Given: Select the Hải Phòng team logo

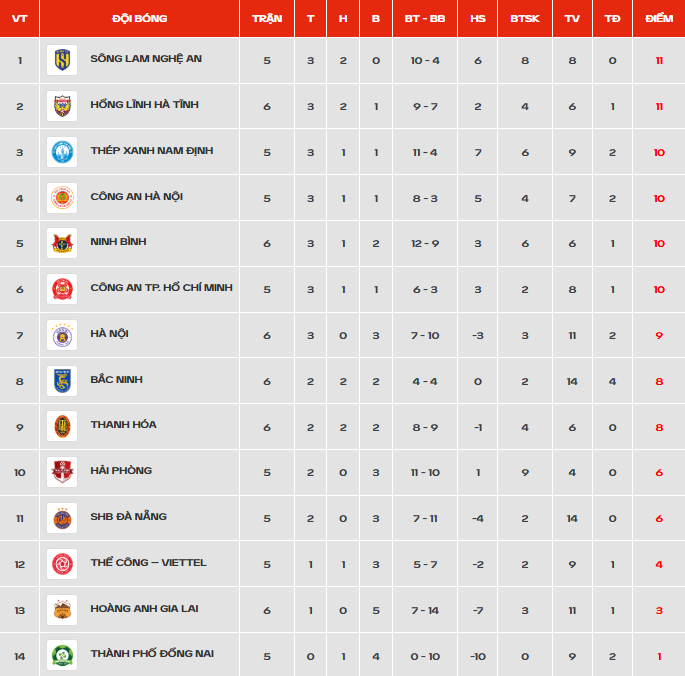Looking at the screenshot, I should [x=62, y=472].
